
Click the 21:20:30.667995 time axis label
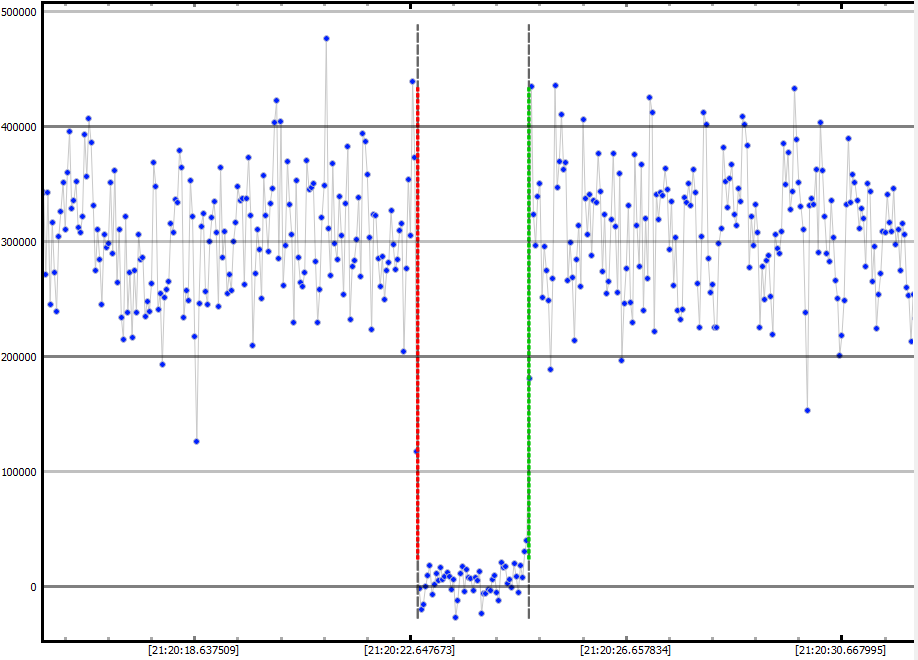click(x=841, y=649)
